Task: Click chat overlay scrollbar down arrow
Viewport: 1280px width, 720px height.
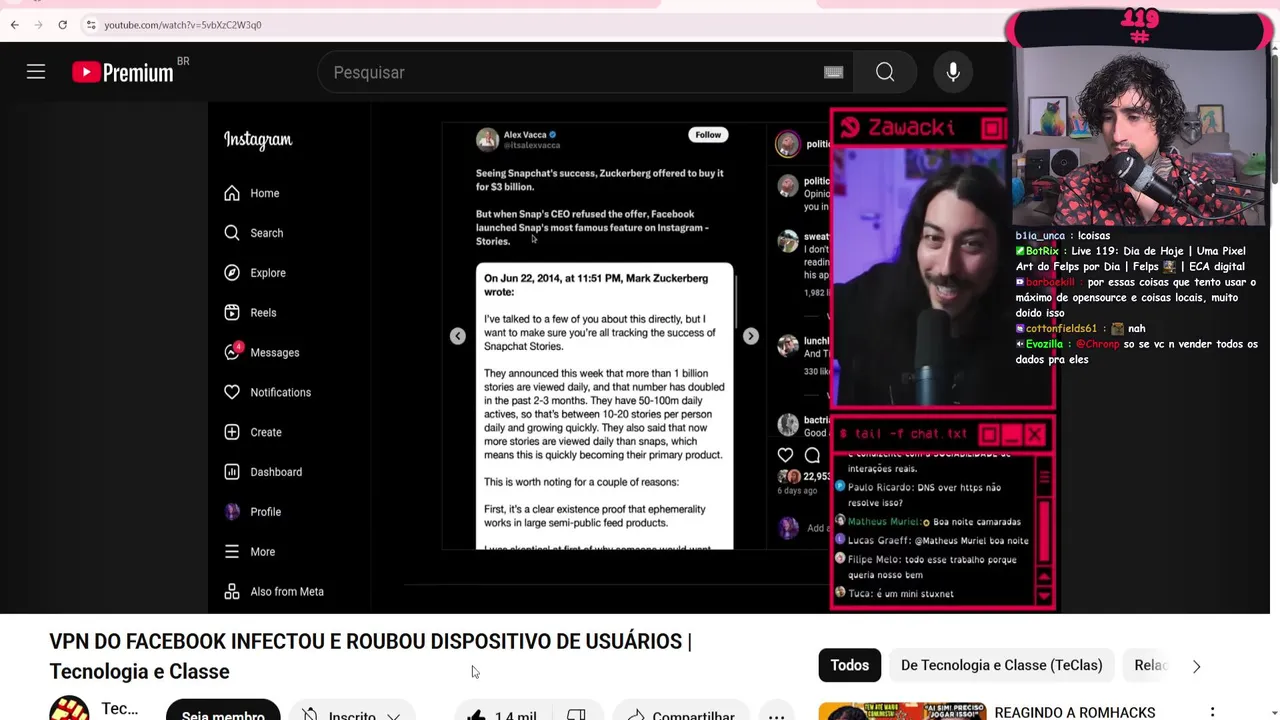Action: 1044,597
